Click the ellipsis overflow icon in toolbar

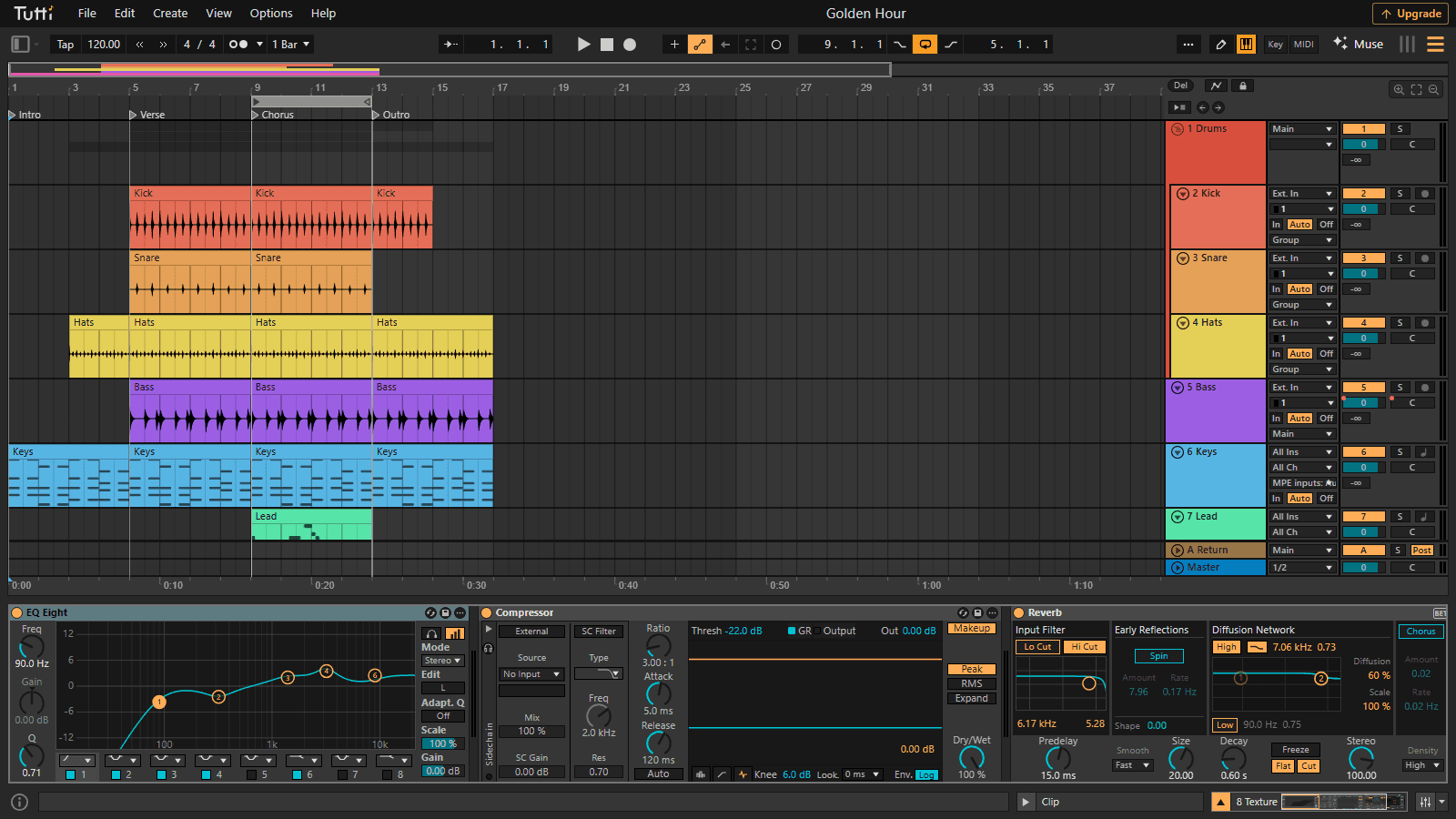coord(1188,44)
